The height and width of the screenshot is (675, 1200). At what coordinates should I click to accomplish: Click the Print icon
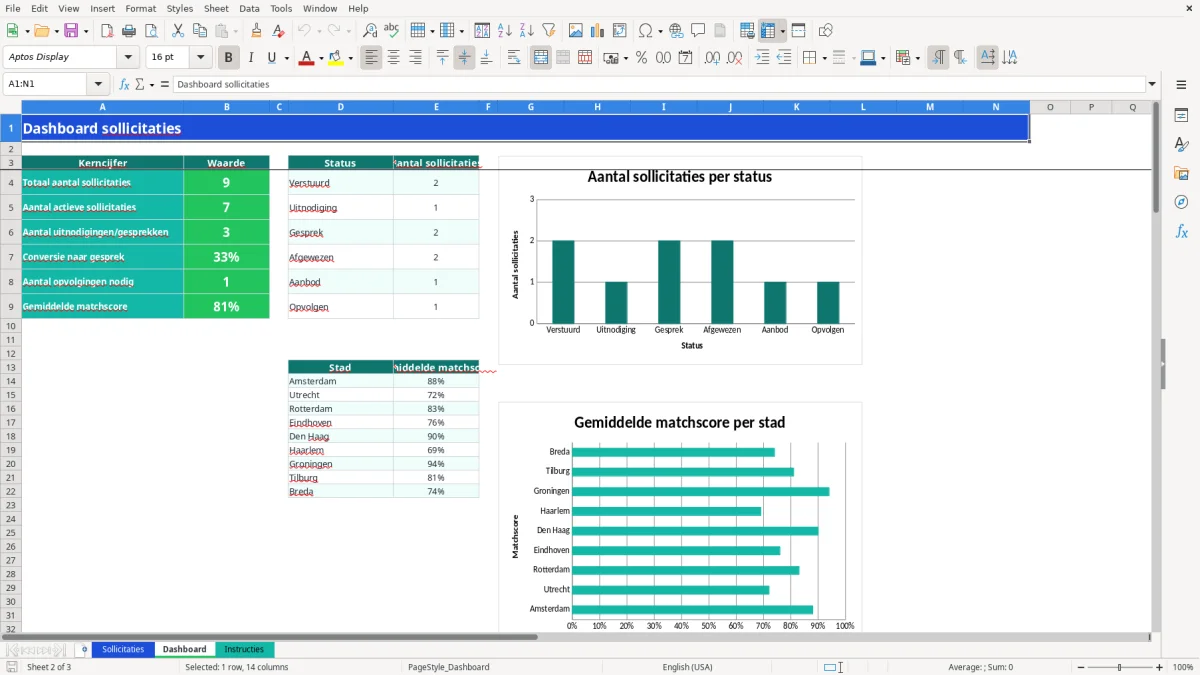coord(129,31)
